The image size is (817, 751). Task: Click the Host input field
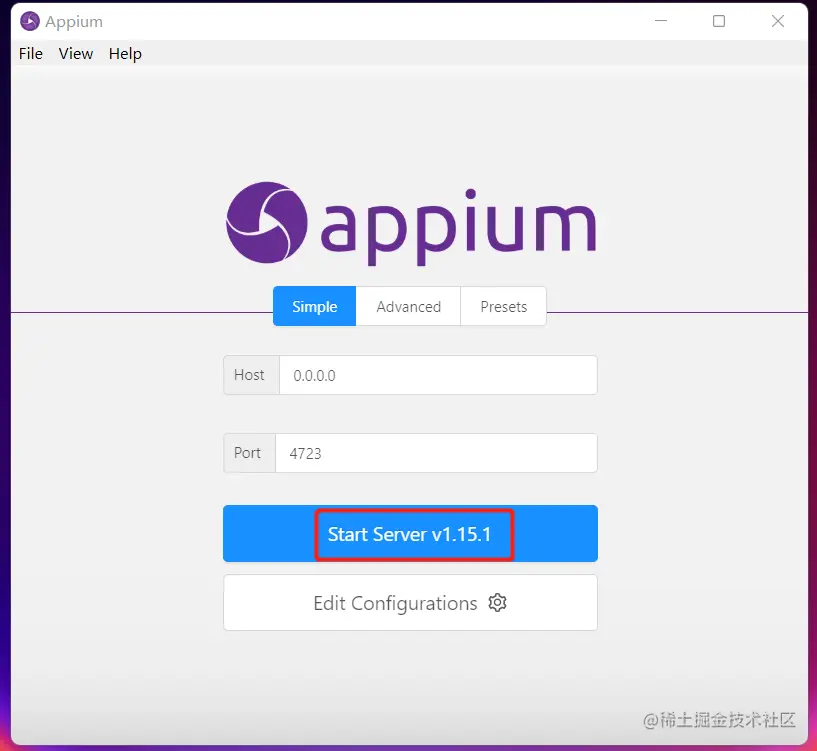pos(438,375)
